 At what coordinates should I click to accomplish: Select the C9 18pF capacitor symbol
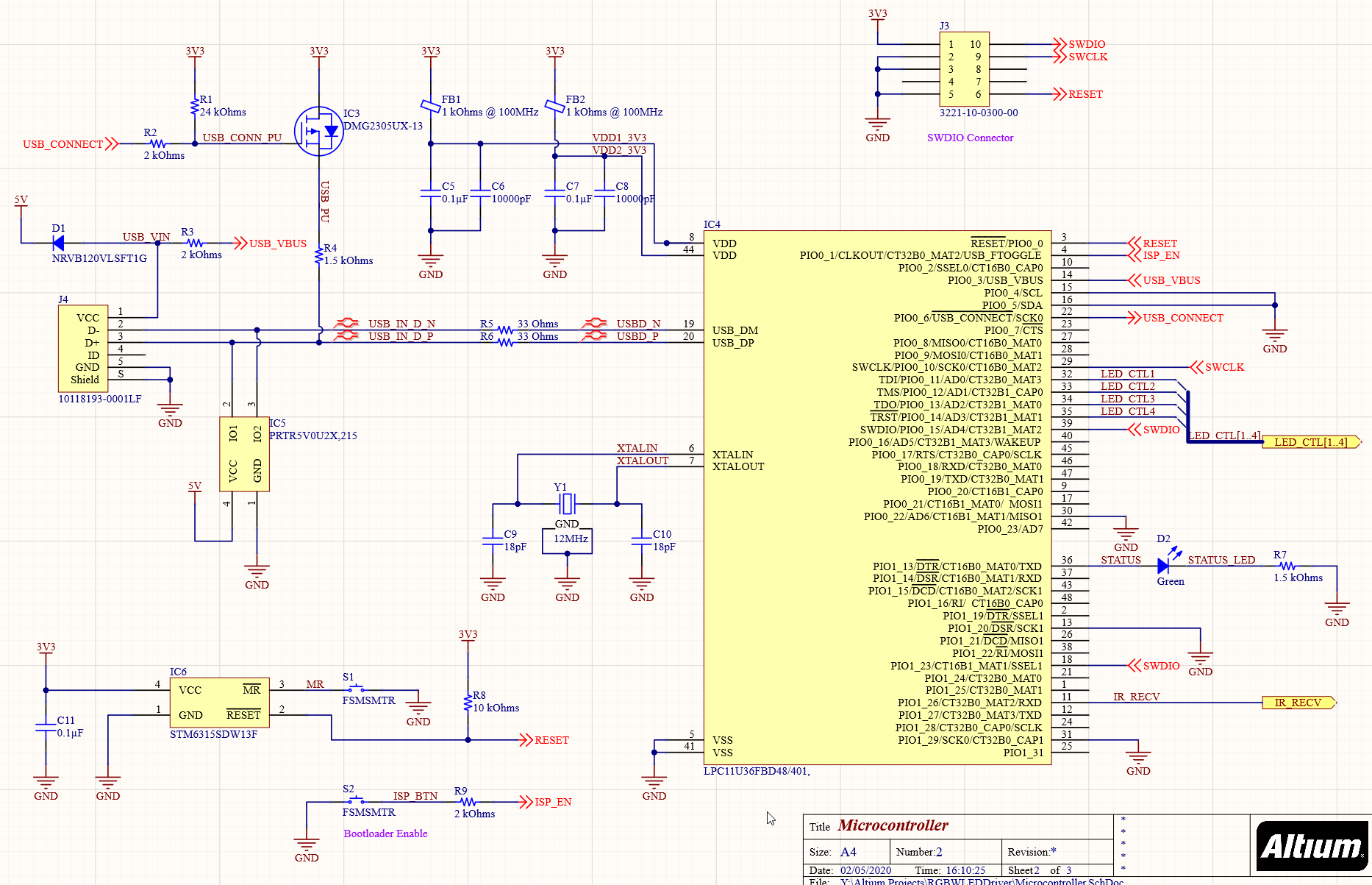click(x=493, y=541)
